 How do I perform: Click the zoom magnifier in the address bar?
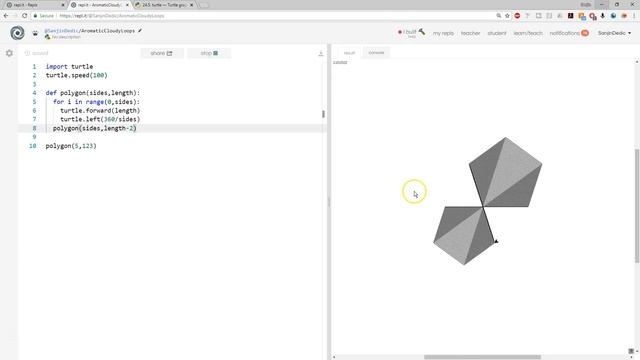pyautogui.click(x=498, y=16)
